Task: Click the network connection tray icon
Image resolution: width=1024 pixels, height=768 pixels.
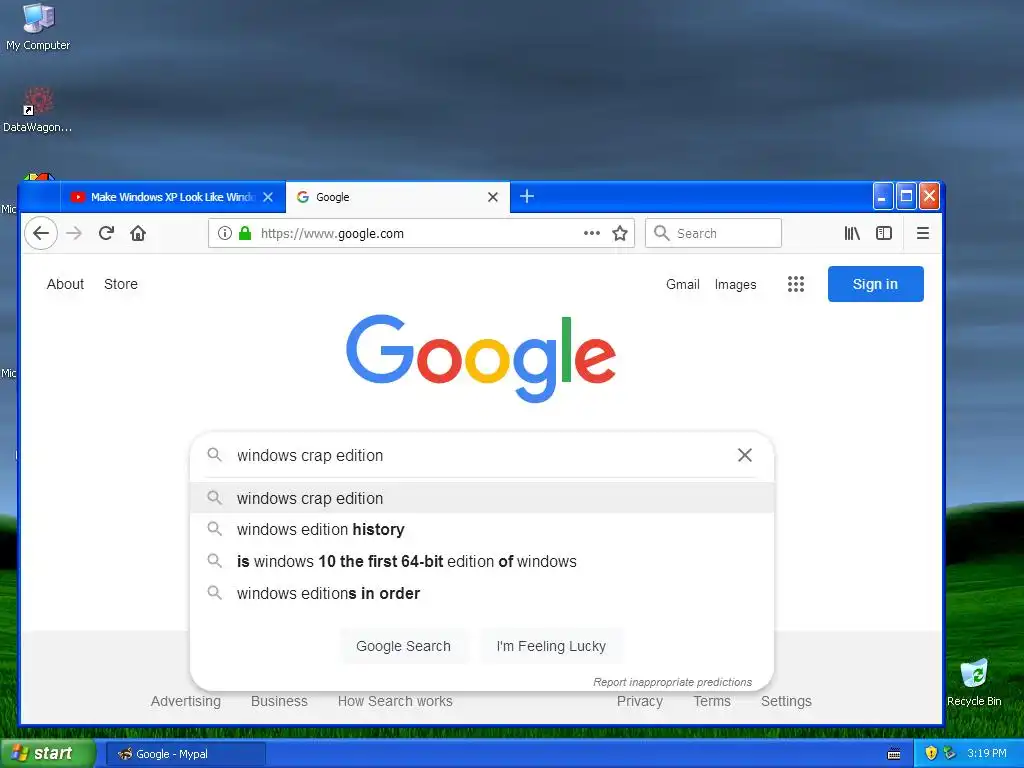Action: [950, 753]
